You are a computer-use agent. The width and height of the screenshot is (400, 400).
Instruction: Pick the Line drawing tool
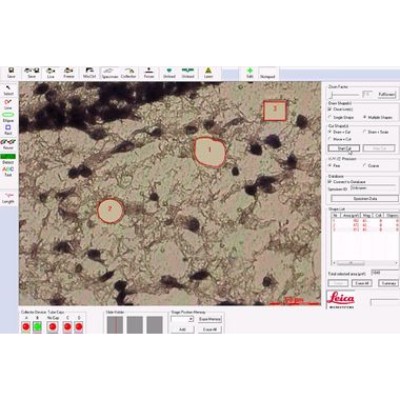8,104
